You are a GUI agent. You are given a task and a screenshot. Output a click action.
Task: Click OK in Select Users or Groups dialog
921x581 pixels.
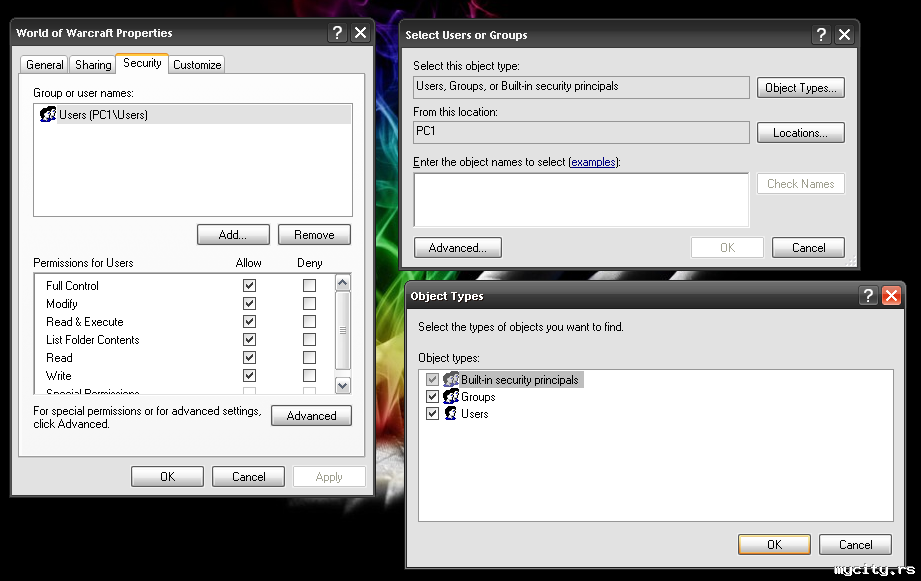(x=727, y=248)
